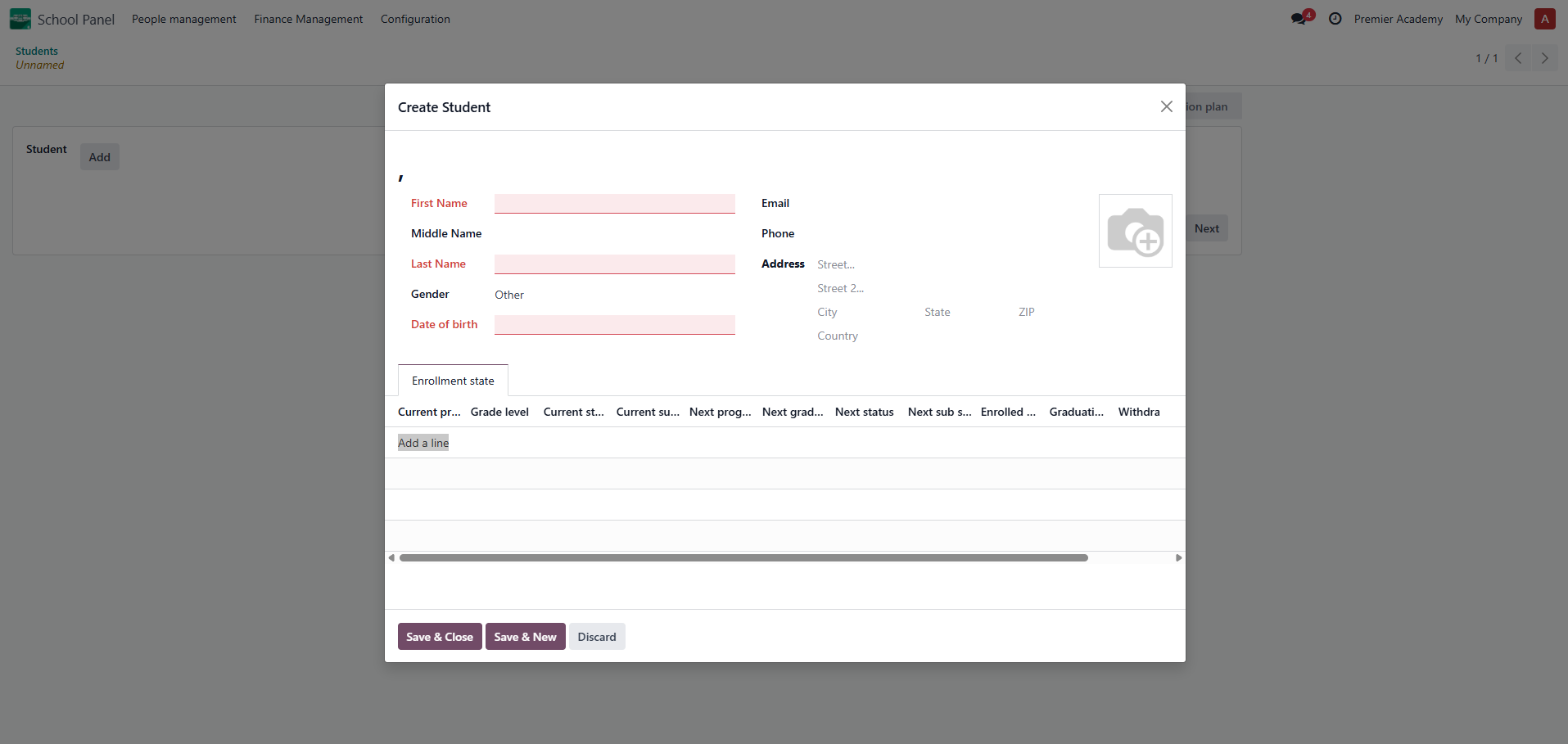Open People management menu
Screen dimensions: 1568x744
[183, 19]
